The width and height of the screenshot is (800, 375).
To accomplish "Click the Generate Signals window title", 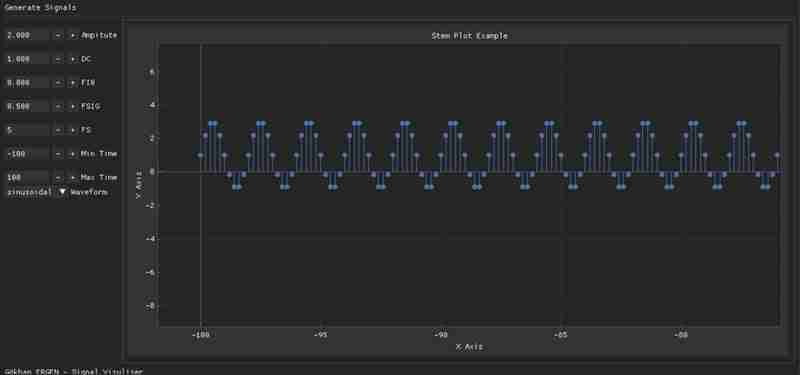I will point(40,8).
